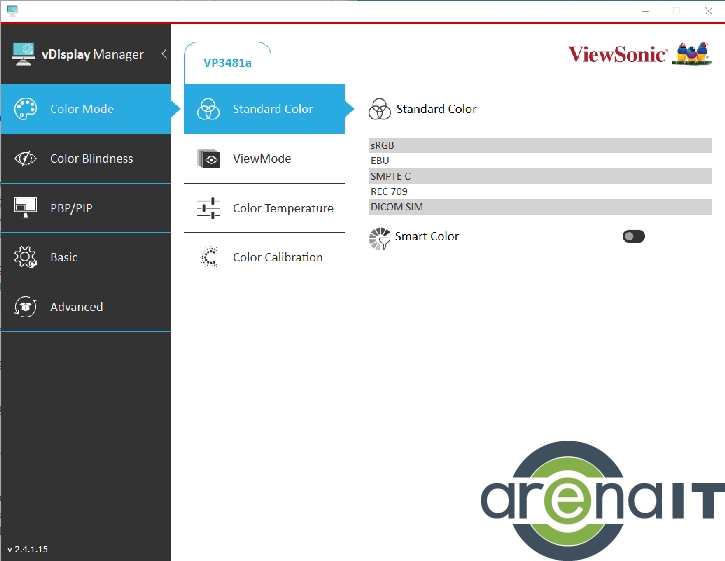This screenshot has height=561, width=725.
Task: Select REC 709 color standard
Action: click(x=540, y=191)
